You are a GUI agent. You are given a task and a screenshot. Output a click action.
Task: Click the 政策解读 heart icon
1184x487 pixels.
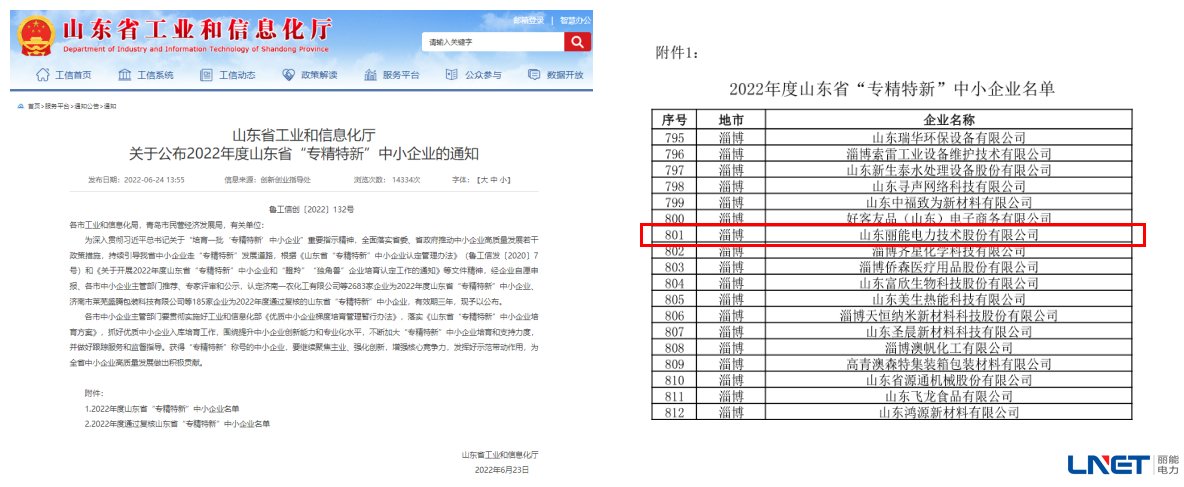(x=289, y=75)
